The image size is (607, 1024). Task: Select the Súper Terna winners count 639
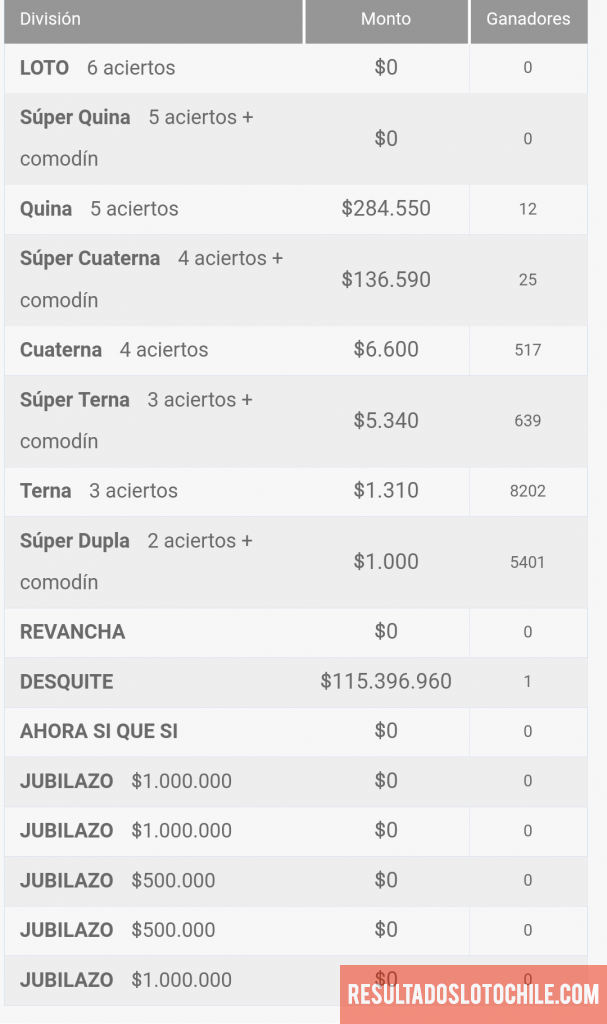click(x=528, y=421)
